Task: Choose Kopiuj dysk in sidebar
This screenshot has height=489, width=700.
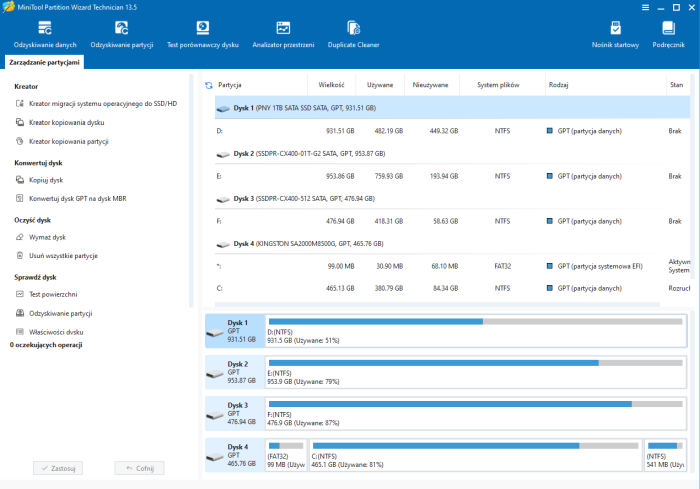Action: coord(39,180)
